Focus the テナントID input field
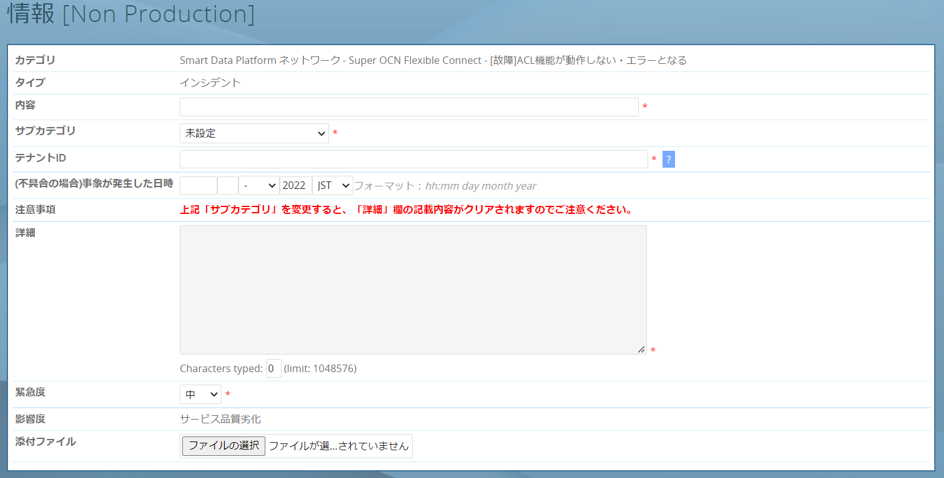 pos(413,159)
